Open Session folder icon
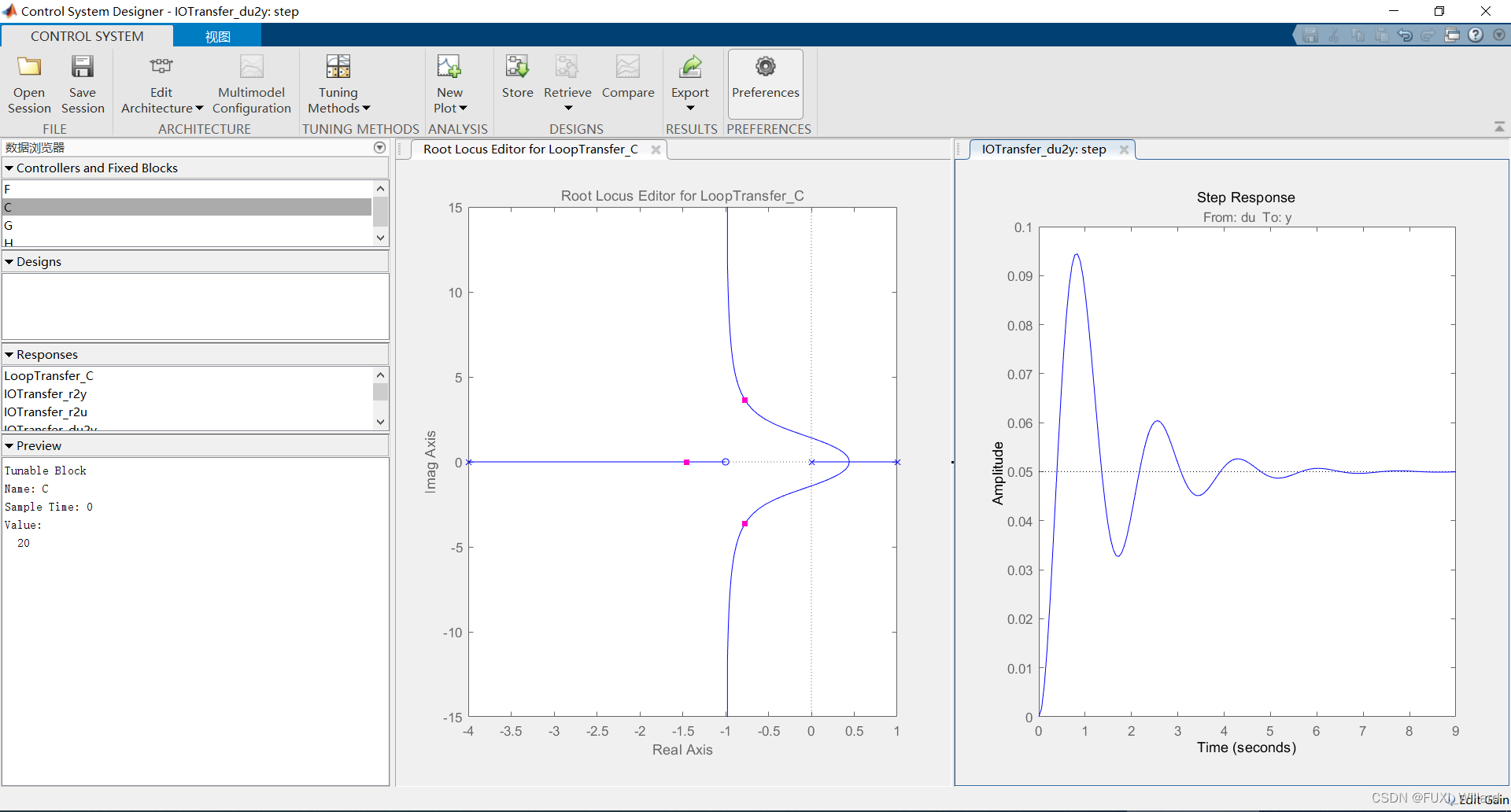Image resolution: width=1511 pixels, height=812 pixels. 29,67
